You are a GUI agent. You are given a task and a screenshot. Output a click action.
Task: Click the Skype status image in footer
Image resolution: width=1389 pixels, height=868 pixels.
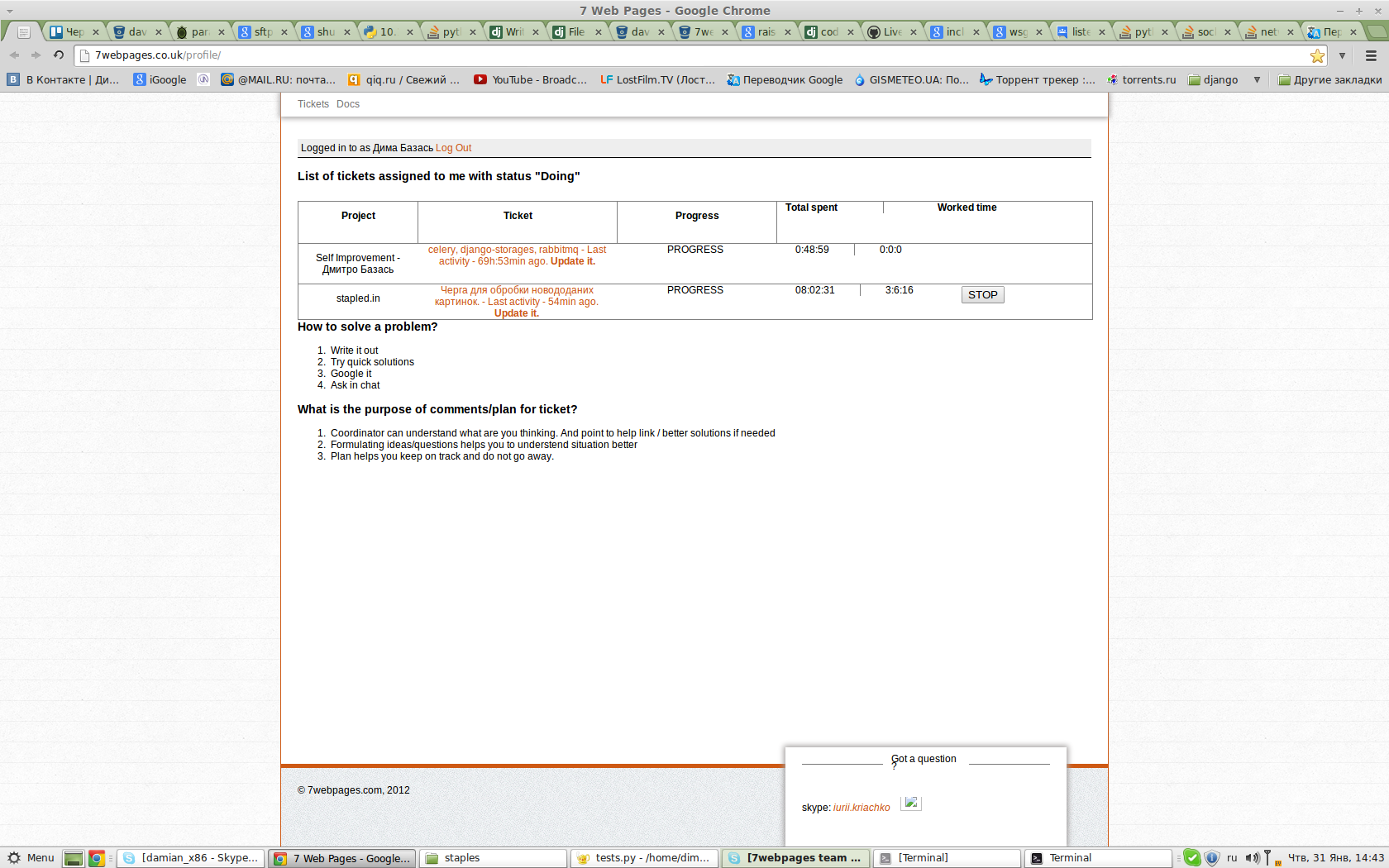[x=911, y=804]
